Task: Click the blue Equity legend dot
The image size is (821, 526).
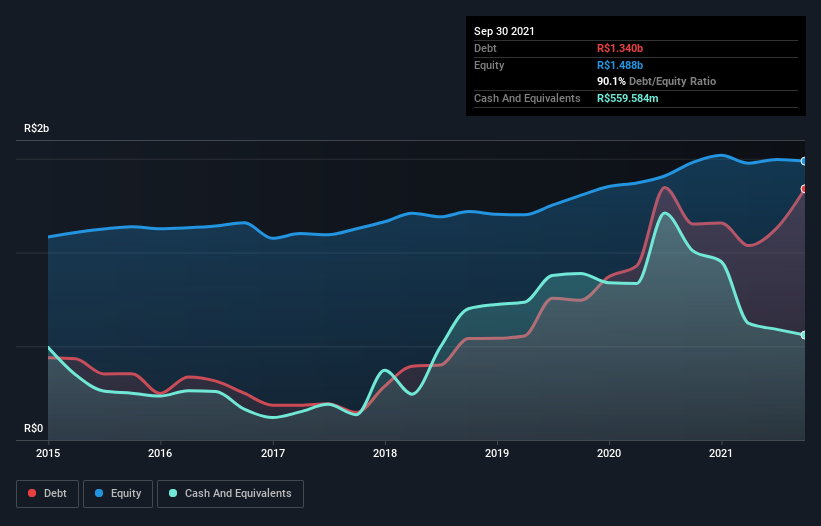Action: 99,493
